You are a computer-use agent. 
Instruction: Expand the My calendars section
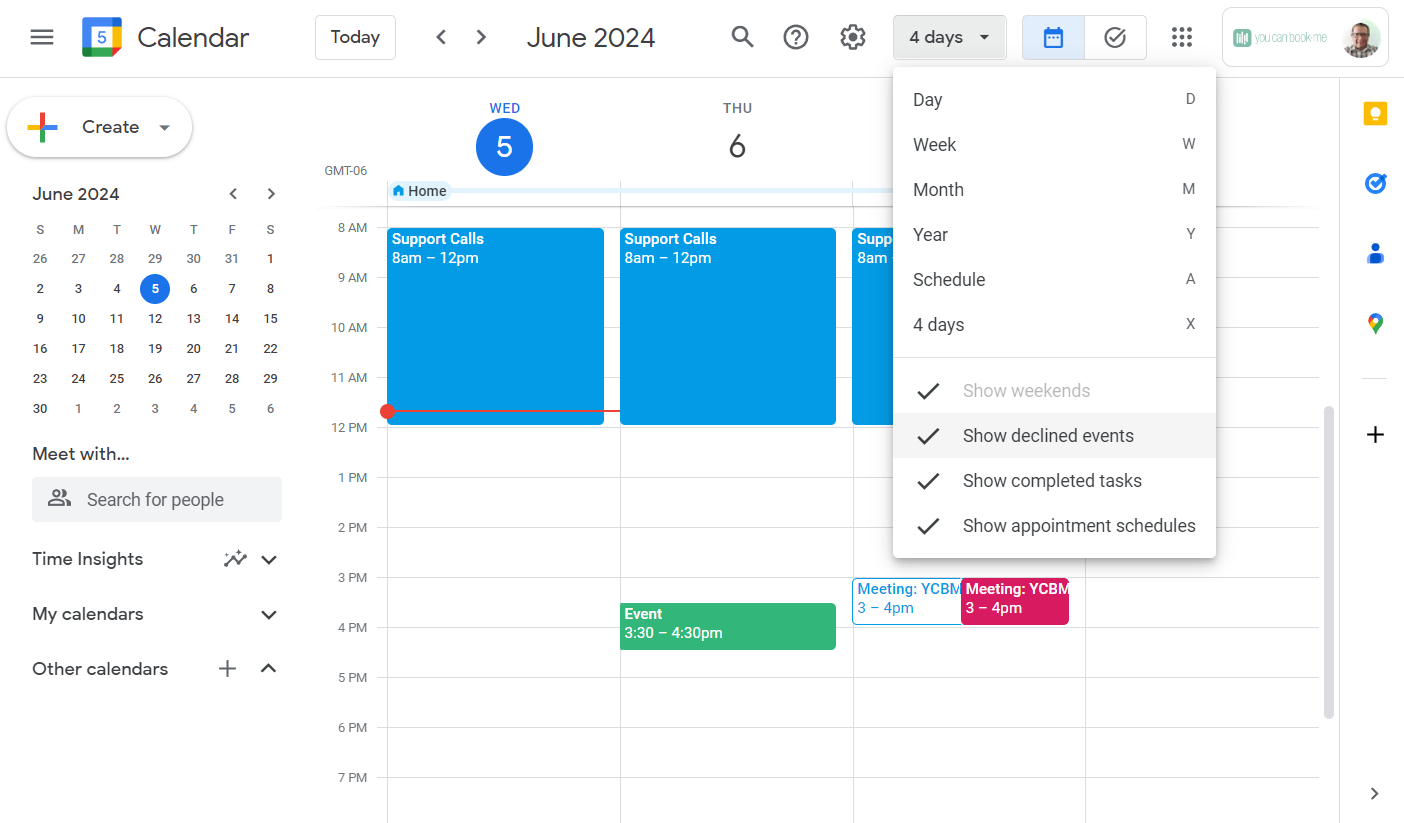268,614
